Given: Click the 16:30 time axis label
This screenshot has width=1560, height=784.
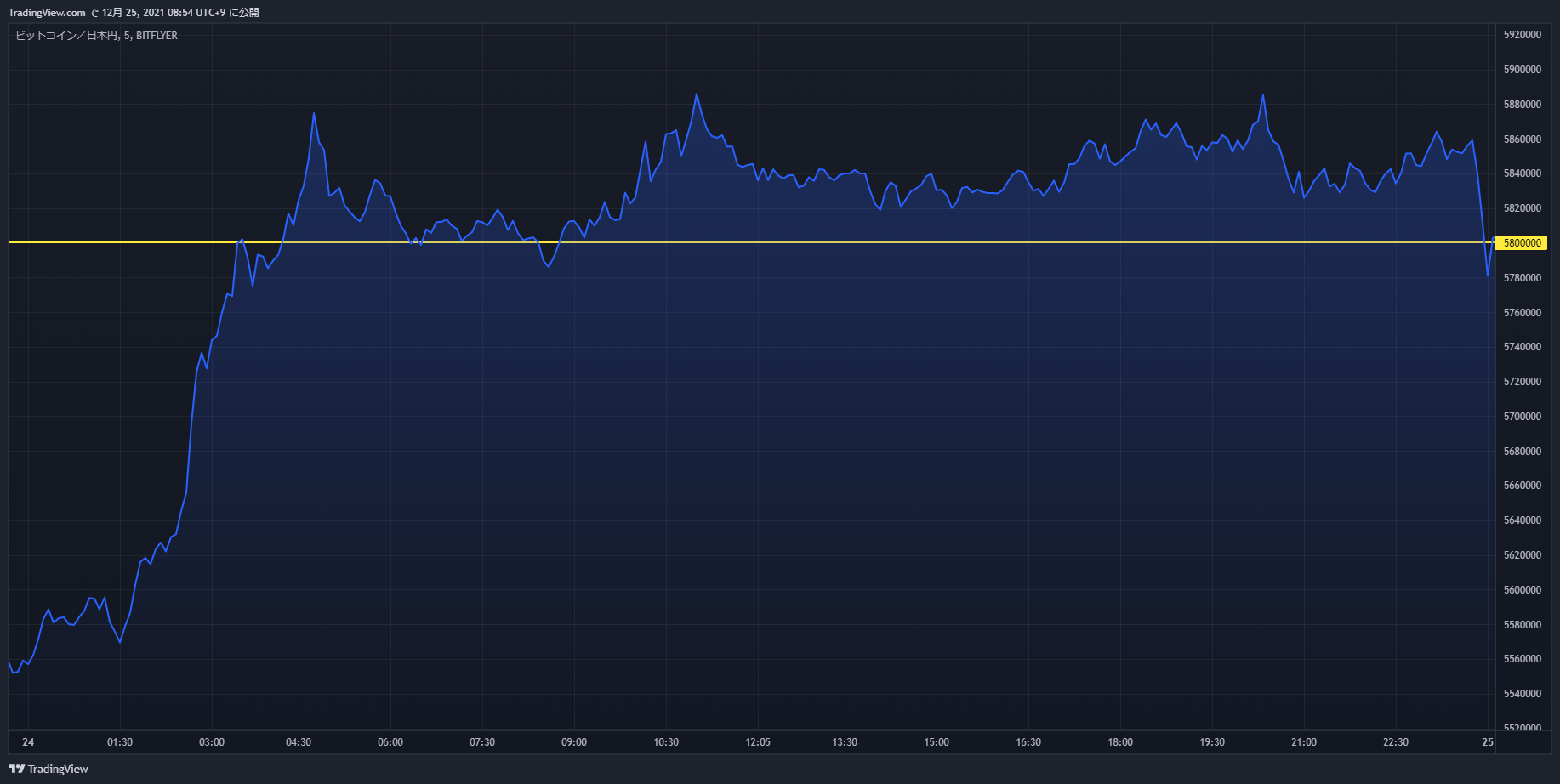Looking at the screenshot, I should coord(1028,742).
